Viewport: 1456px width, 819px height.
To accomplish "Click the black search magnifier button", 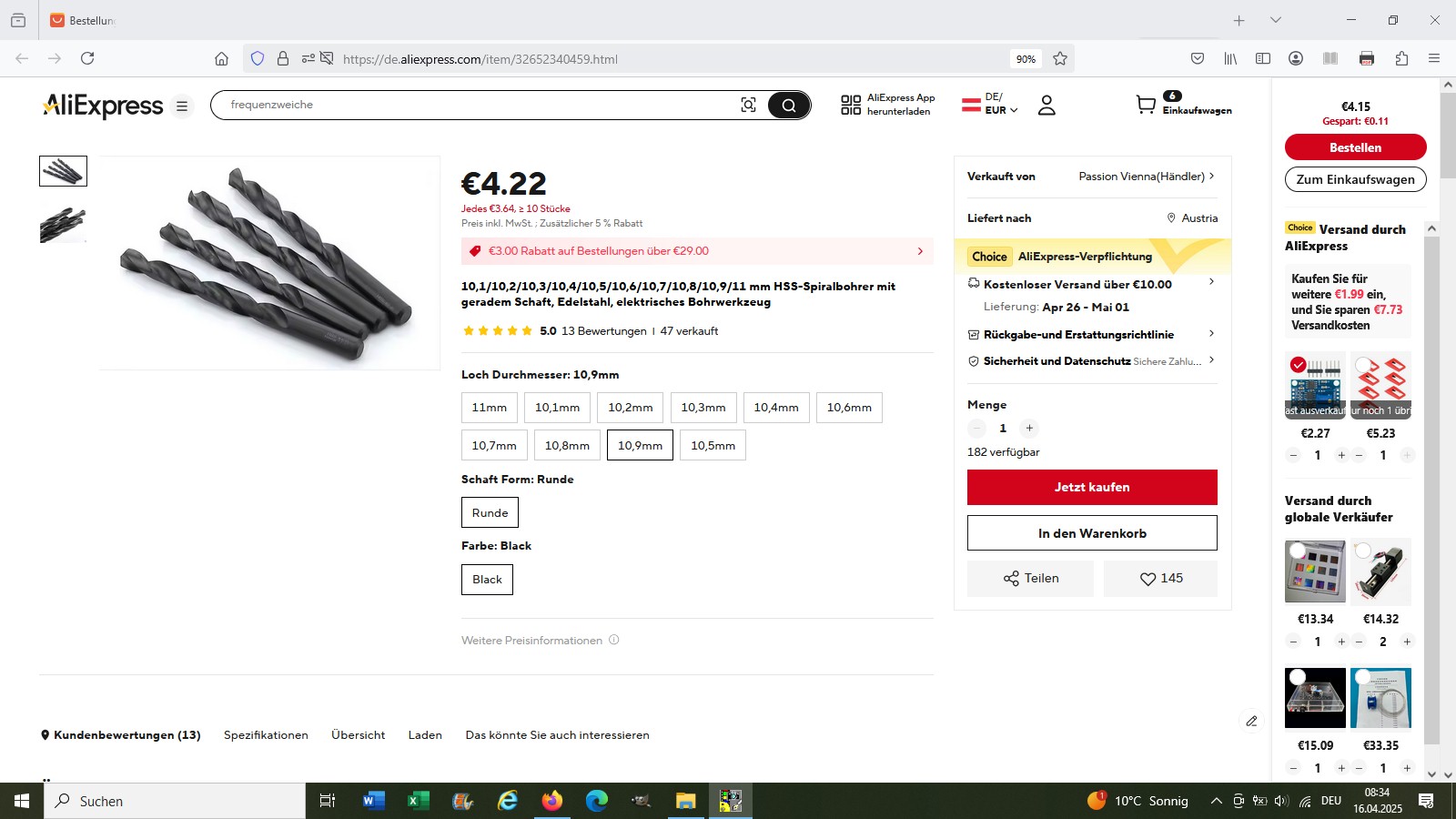I will pos(788,105).
